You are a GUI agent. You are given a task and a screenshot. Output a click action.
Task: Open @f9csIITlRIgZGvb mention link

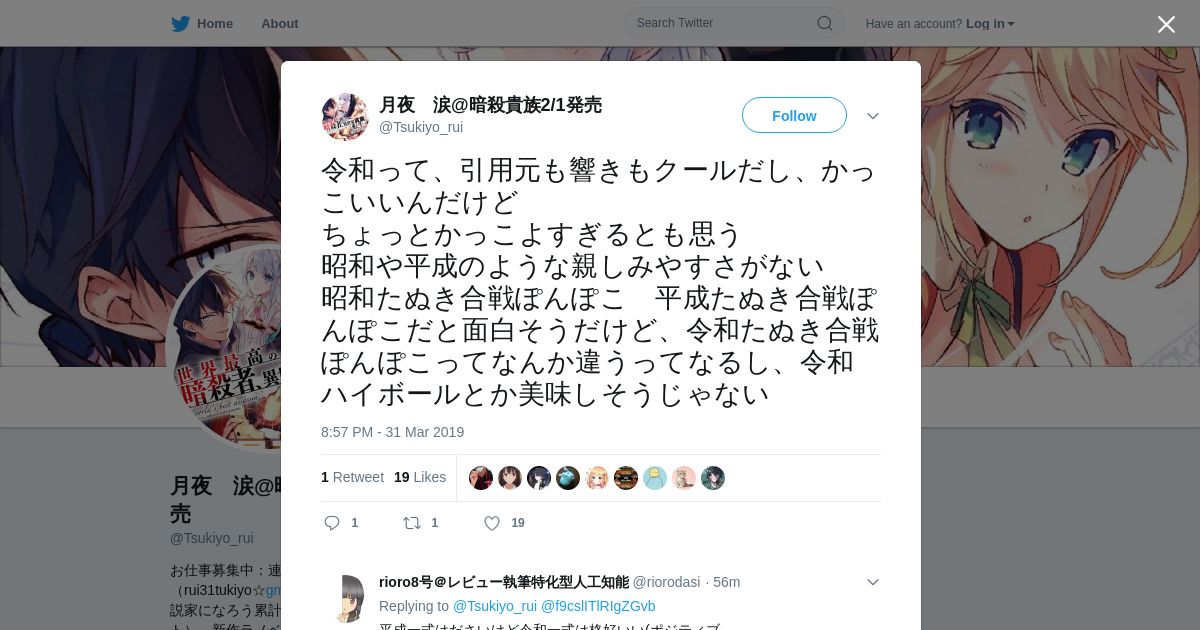(x=598, y=606)
